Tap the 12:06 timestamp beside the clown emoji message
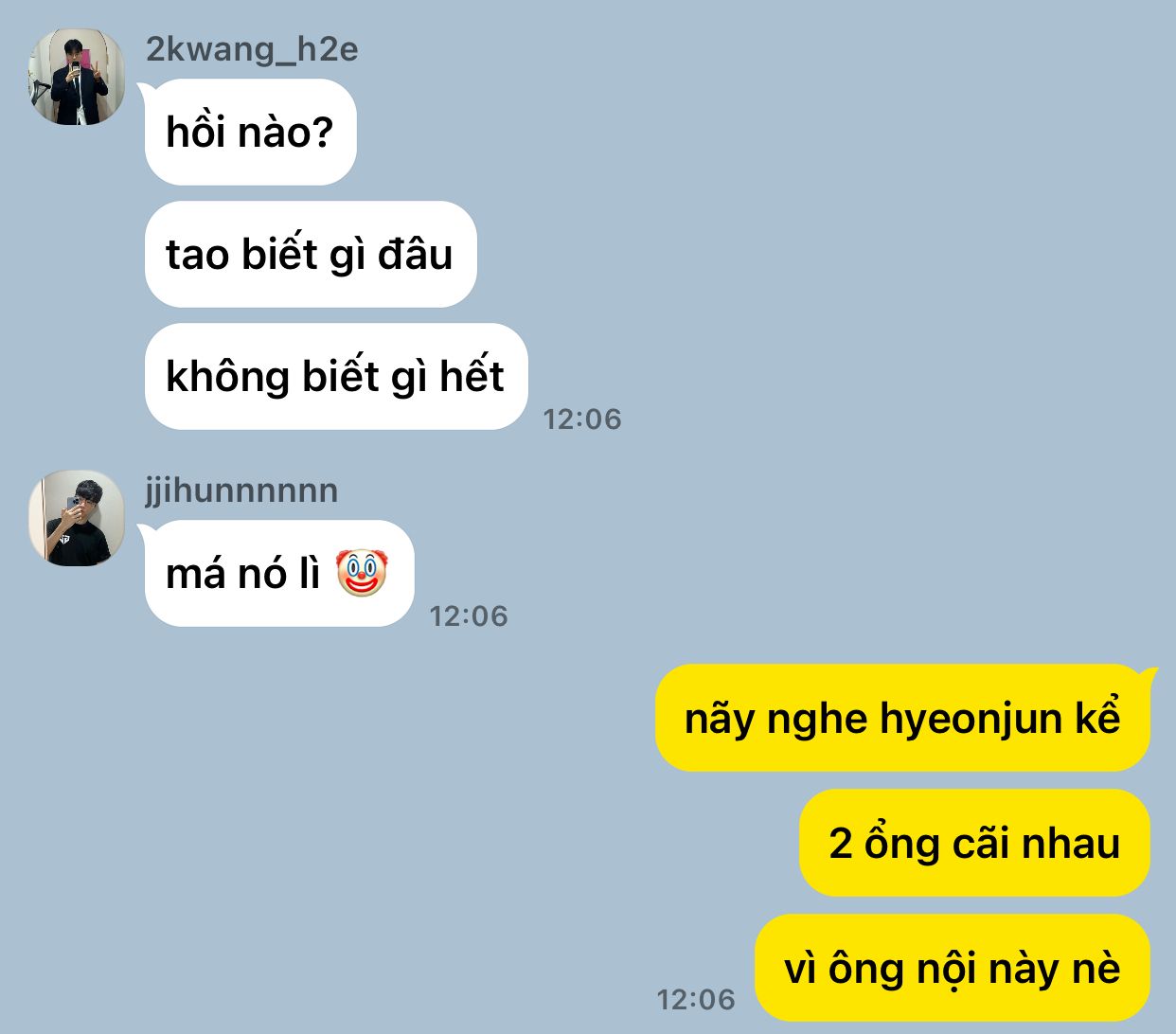This screenshot has width=1176, height=1034. pyautogui.click(x=469, y=616)
